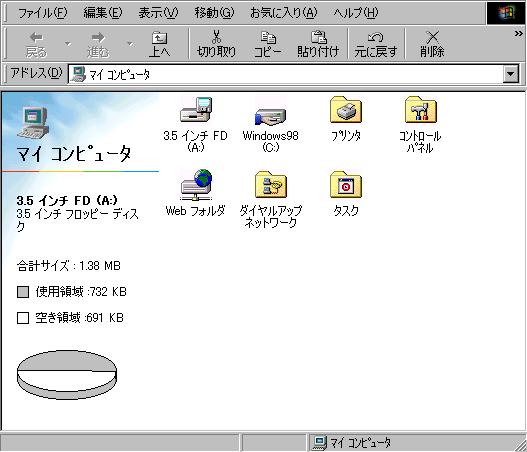Image resolution: width=527 pixels, height=452 pixels.
Task: Select the タスク folder icon
Action: tap(346, 185)
